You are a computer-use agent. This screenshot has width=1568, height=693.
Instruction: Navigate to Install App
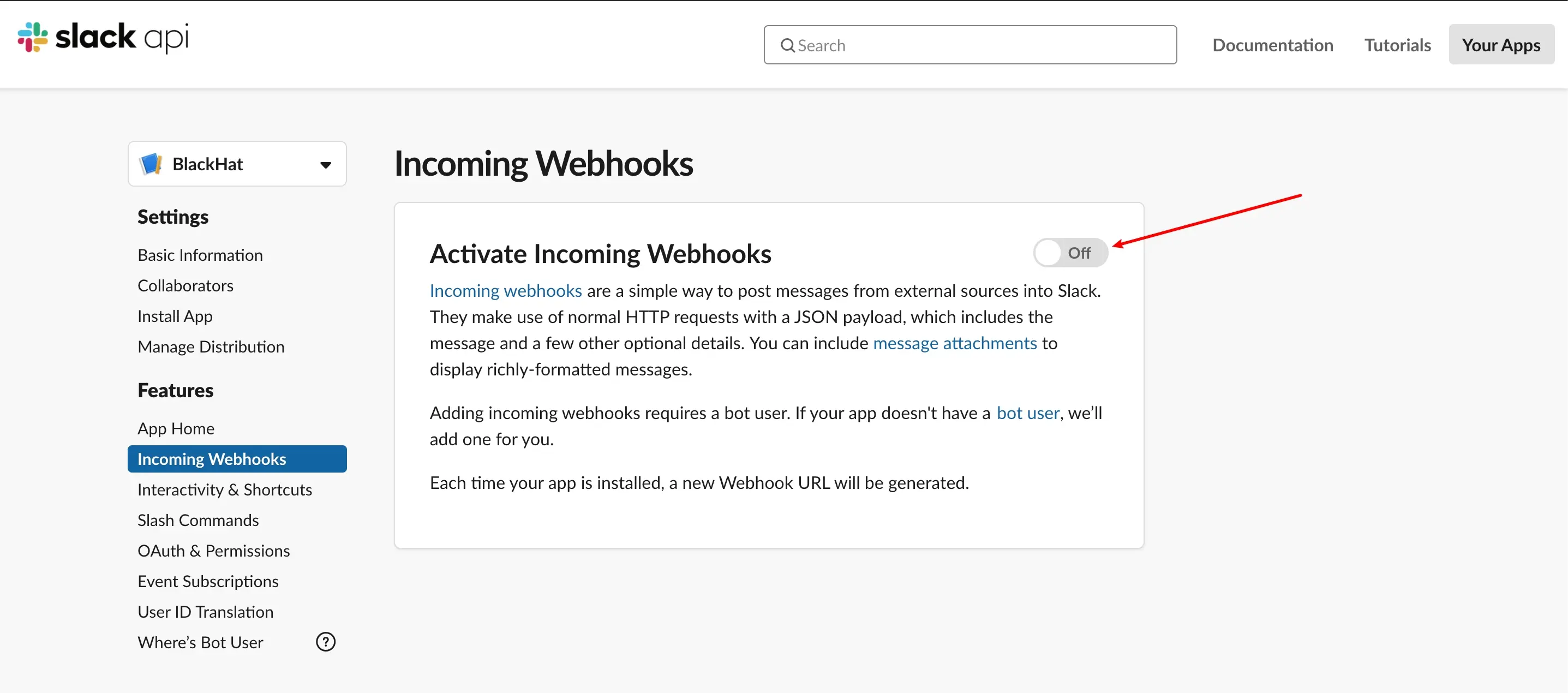tap(175, 316)
